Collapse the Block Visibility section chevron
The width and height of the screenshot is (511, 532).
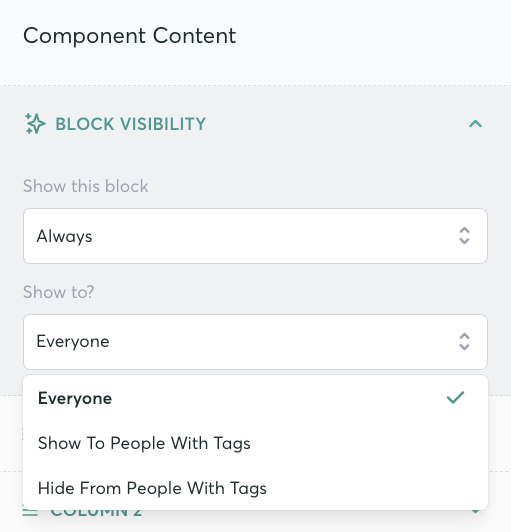tap(475, 124)
